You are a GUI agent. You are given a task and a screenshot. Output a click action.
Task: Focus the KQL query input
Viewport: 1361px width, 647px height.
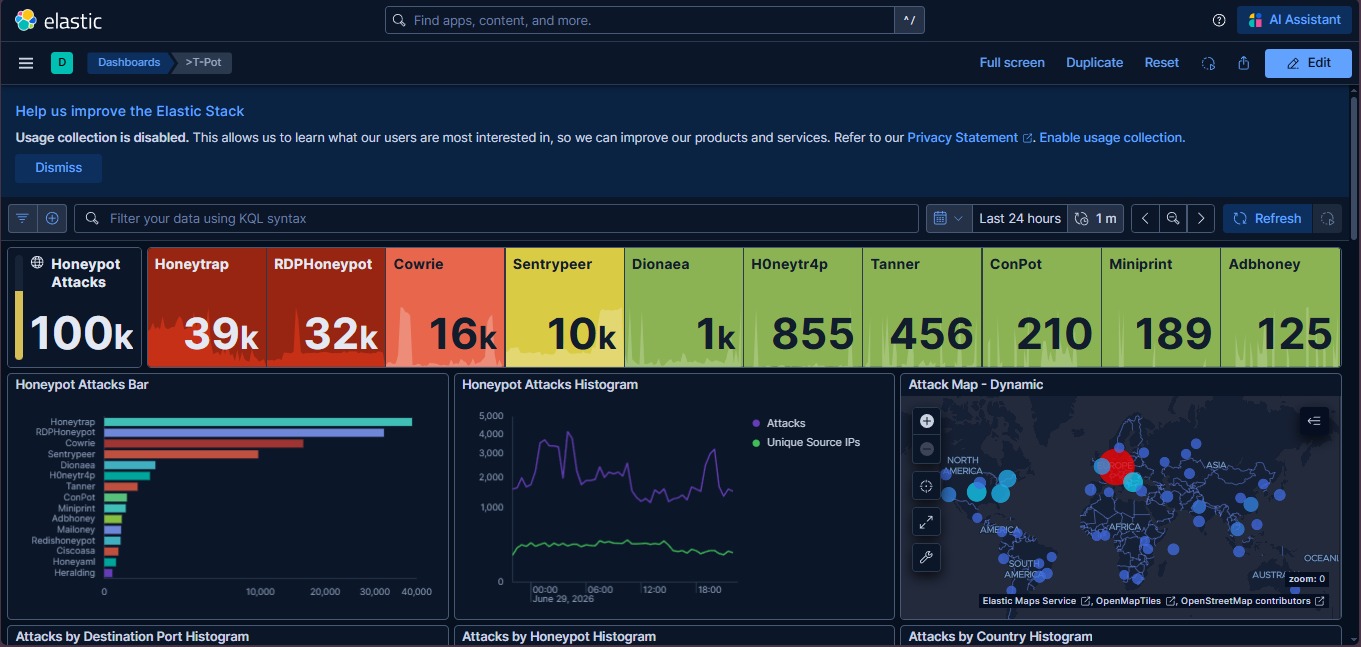(497, 218)
